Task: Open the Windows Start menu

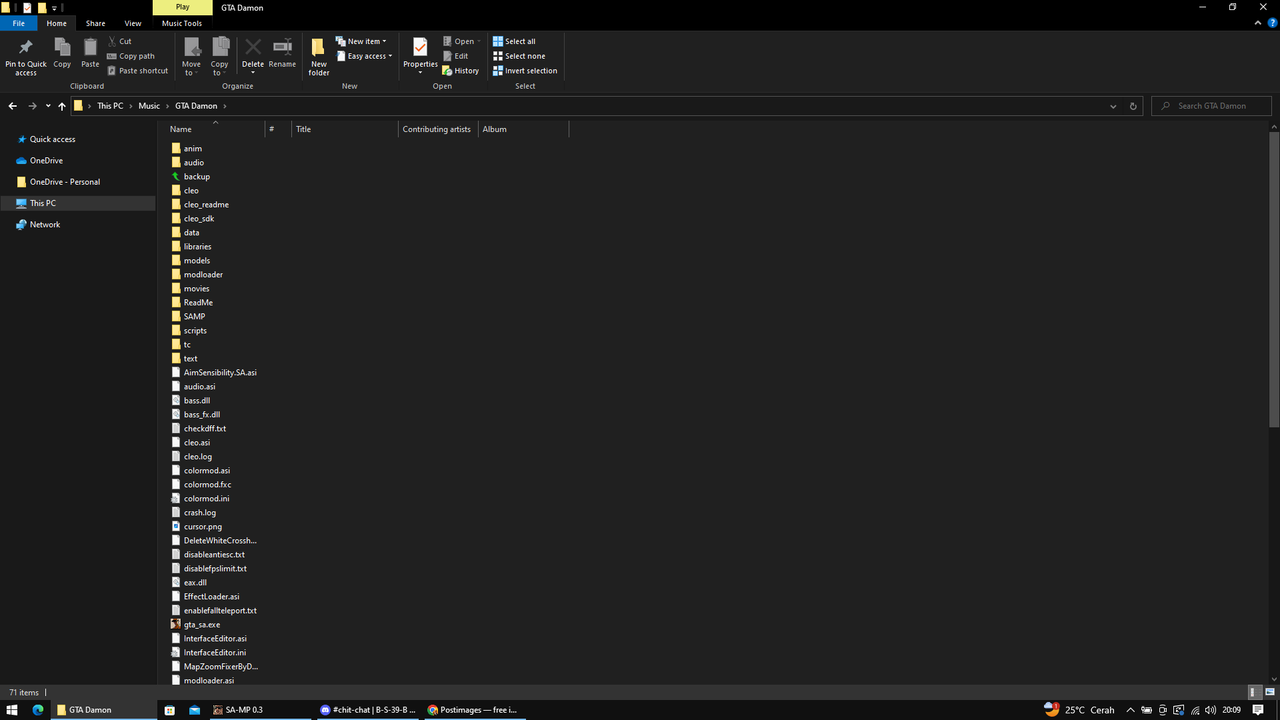Action: pos(13,710)
